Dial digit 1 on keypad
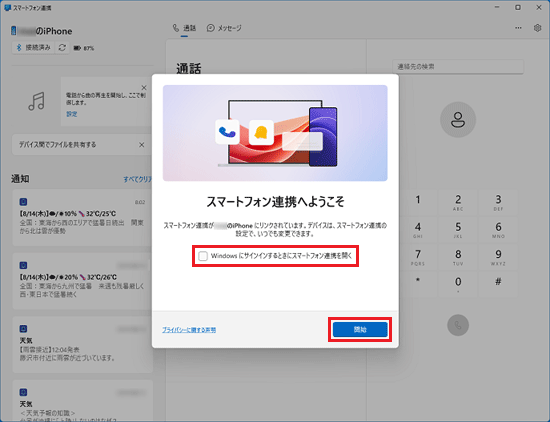Image resolution: width=550 pixels, height=422 pixels. (x=418, y=202)
